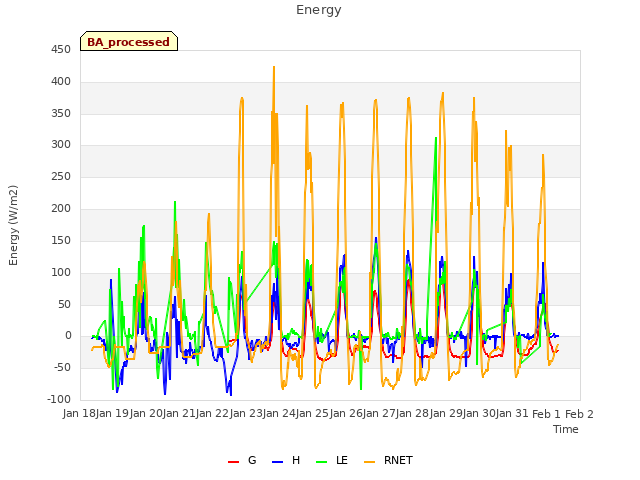Click the Feb 2 x-axis tick label
The width and height of the screenshot is (640, 480).
[x=579, y=414]
